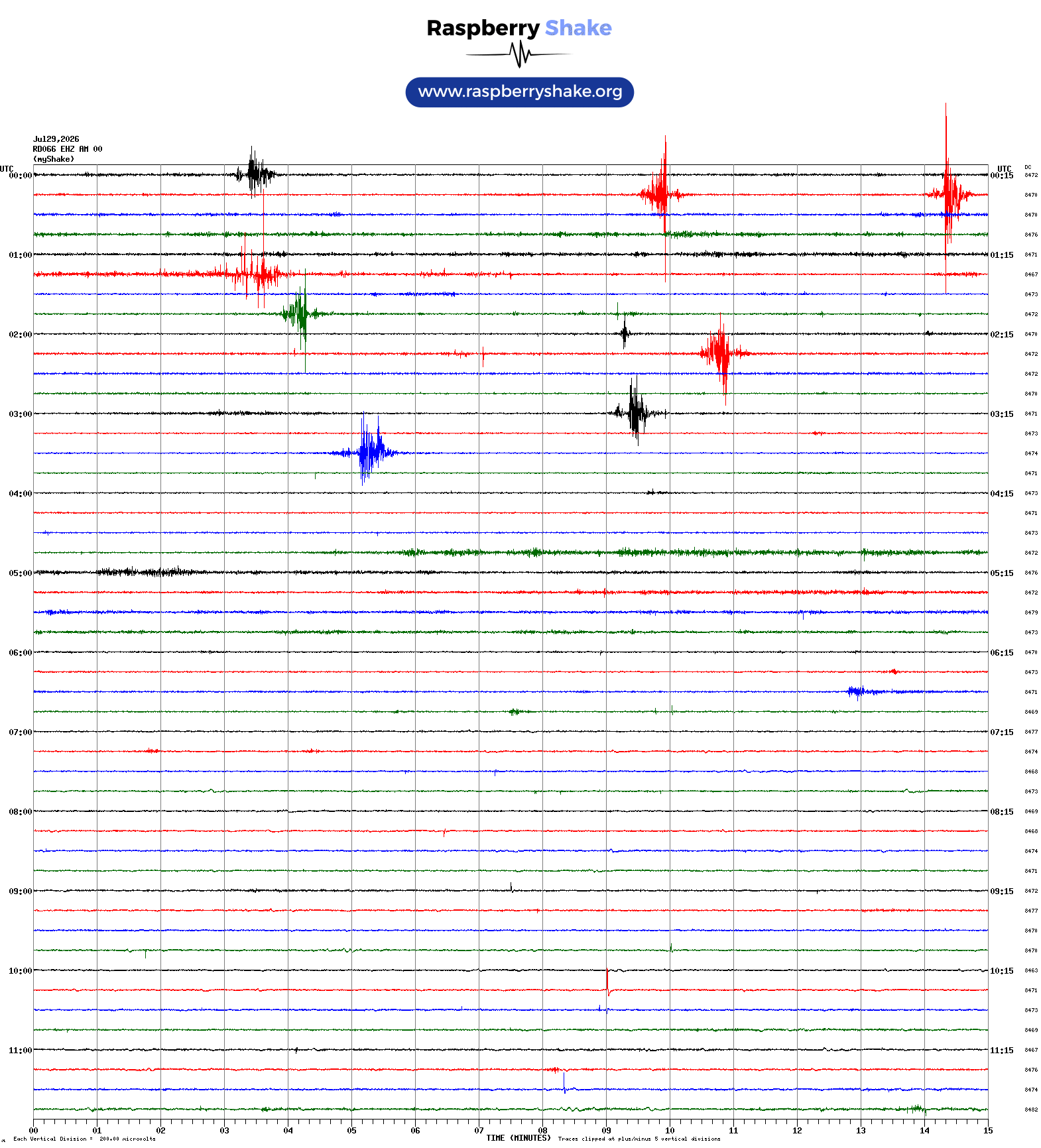Click minute 10 on the bottom time axis

pyautogui.click(x=670, y=1131)
